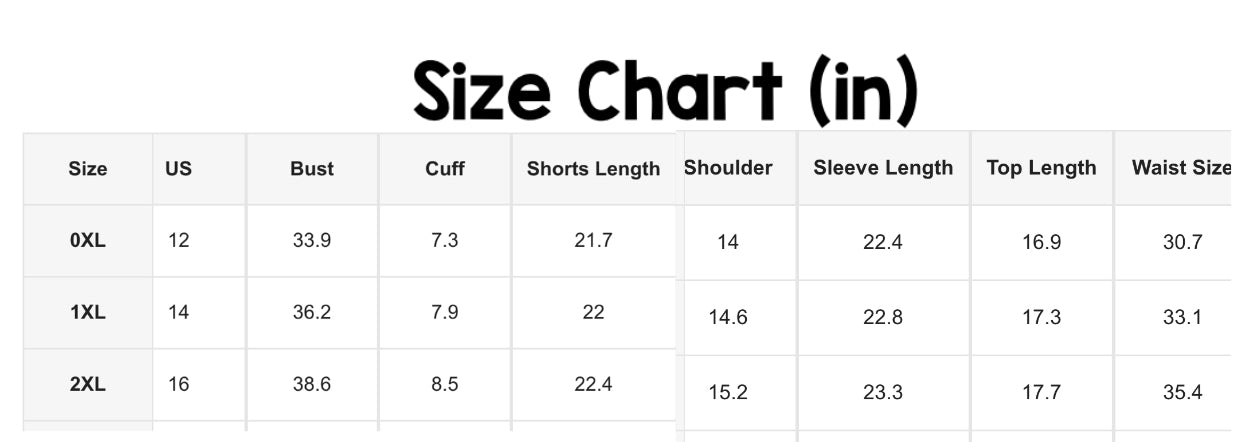Screen dimensions: 1240x442
Task: Select the 0XL size row label
Action: (88, 240)
